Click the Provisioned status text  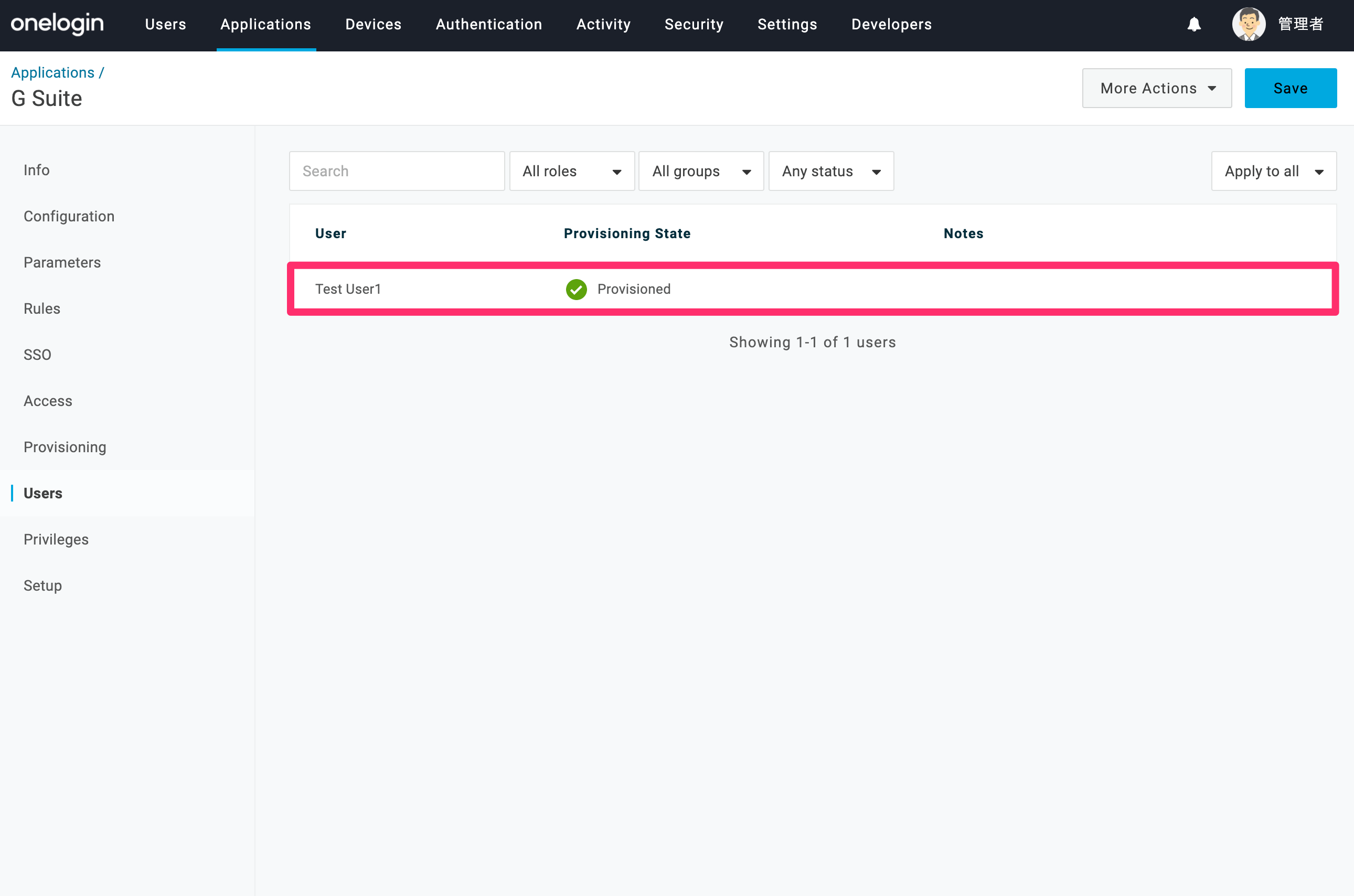(634, 289)
